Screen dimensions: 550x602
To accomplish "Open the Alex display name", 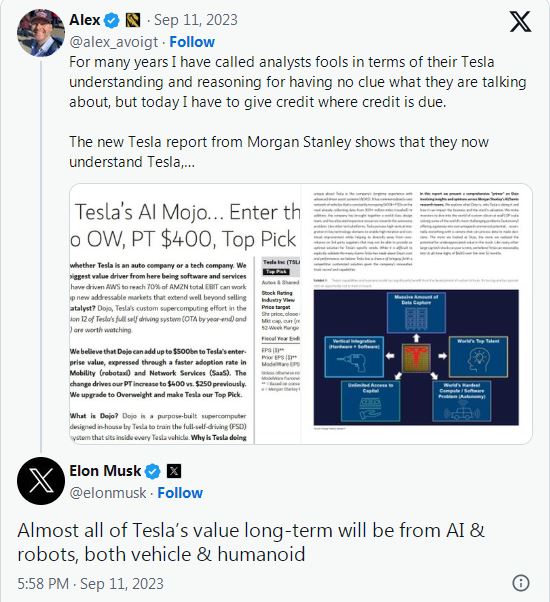I will click(x=85, y=20).
